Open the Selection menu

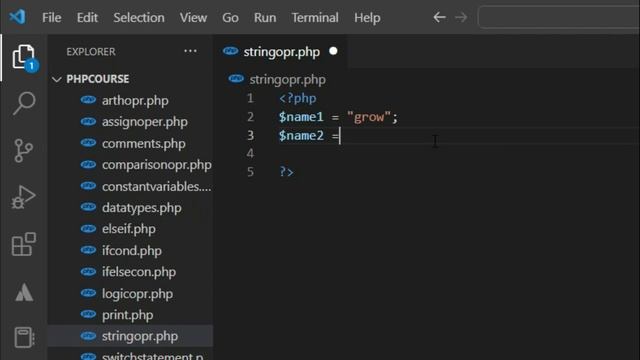tap(139, 18)
